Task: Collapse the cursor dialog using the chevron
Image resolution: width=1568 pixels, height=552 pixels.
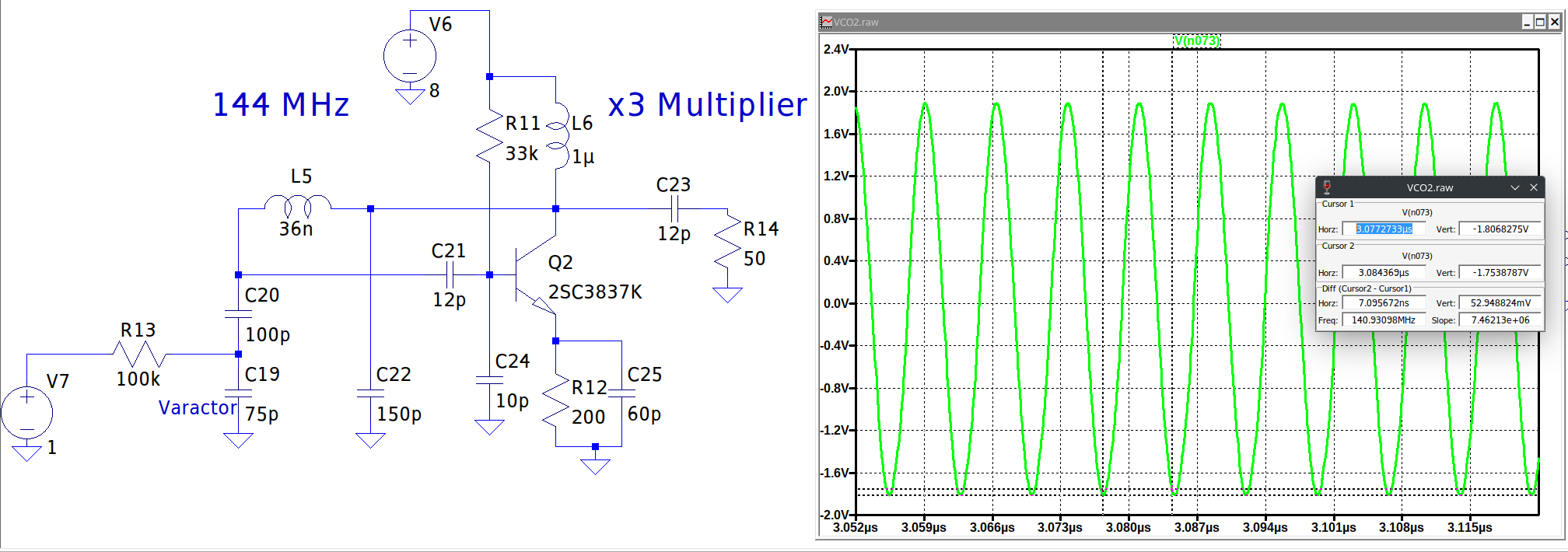Action: pos(1515,187)
